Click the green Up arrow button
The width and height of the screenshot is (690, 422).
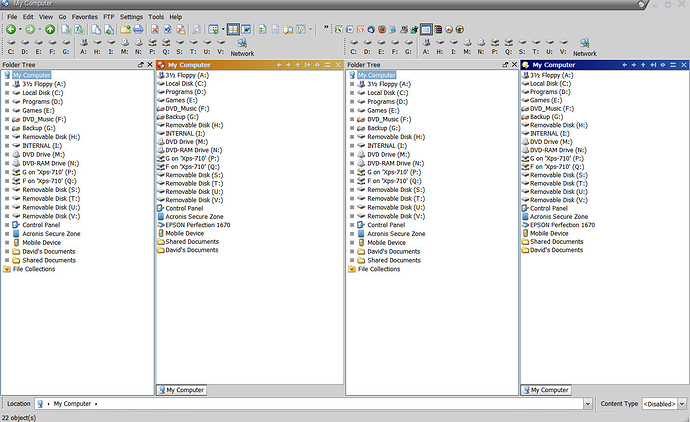pos(50,30)
